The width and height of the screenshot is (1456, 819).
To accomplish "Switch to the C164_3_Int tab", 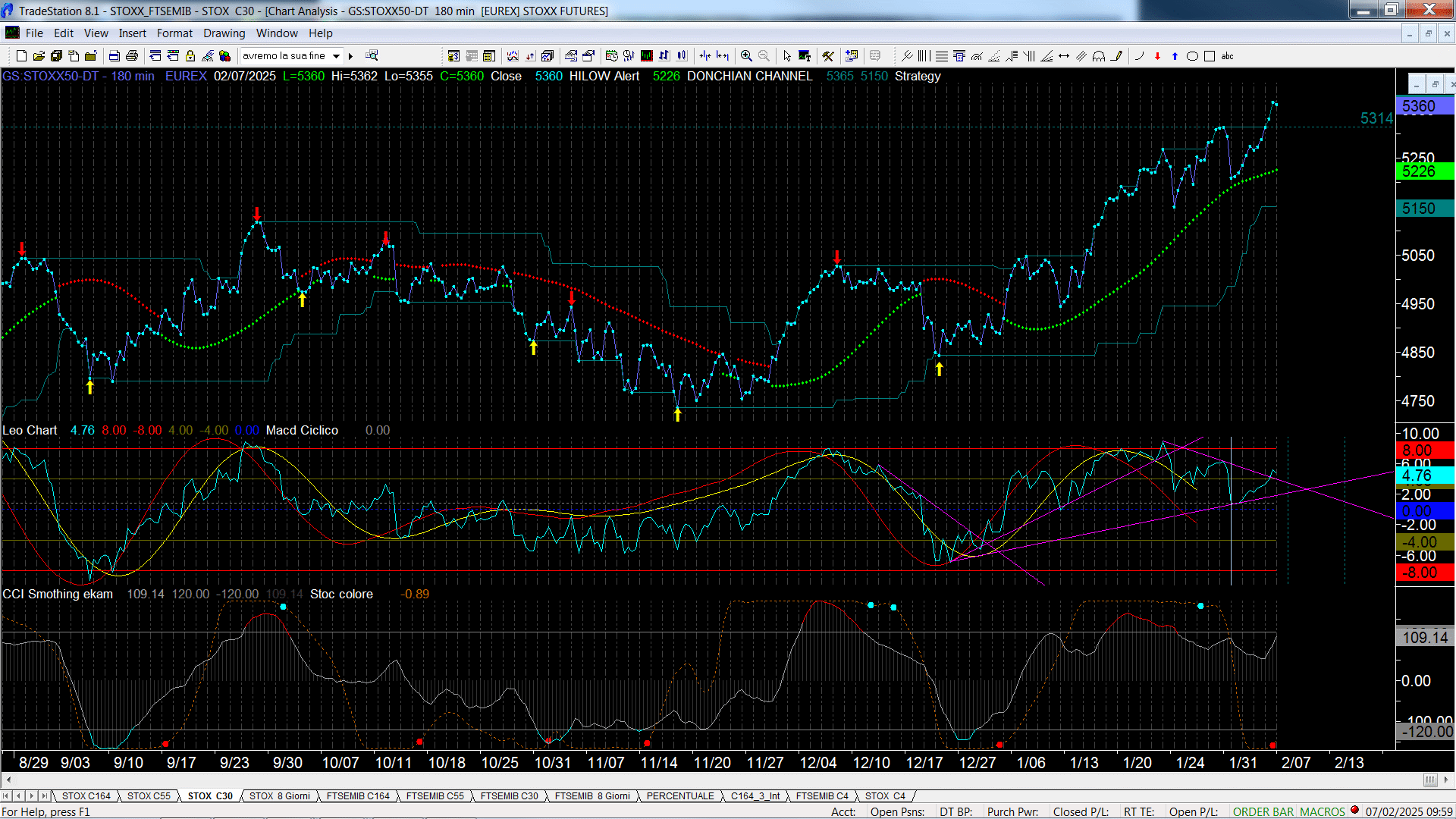I will pos(755,796).
